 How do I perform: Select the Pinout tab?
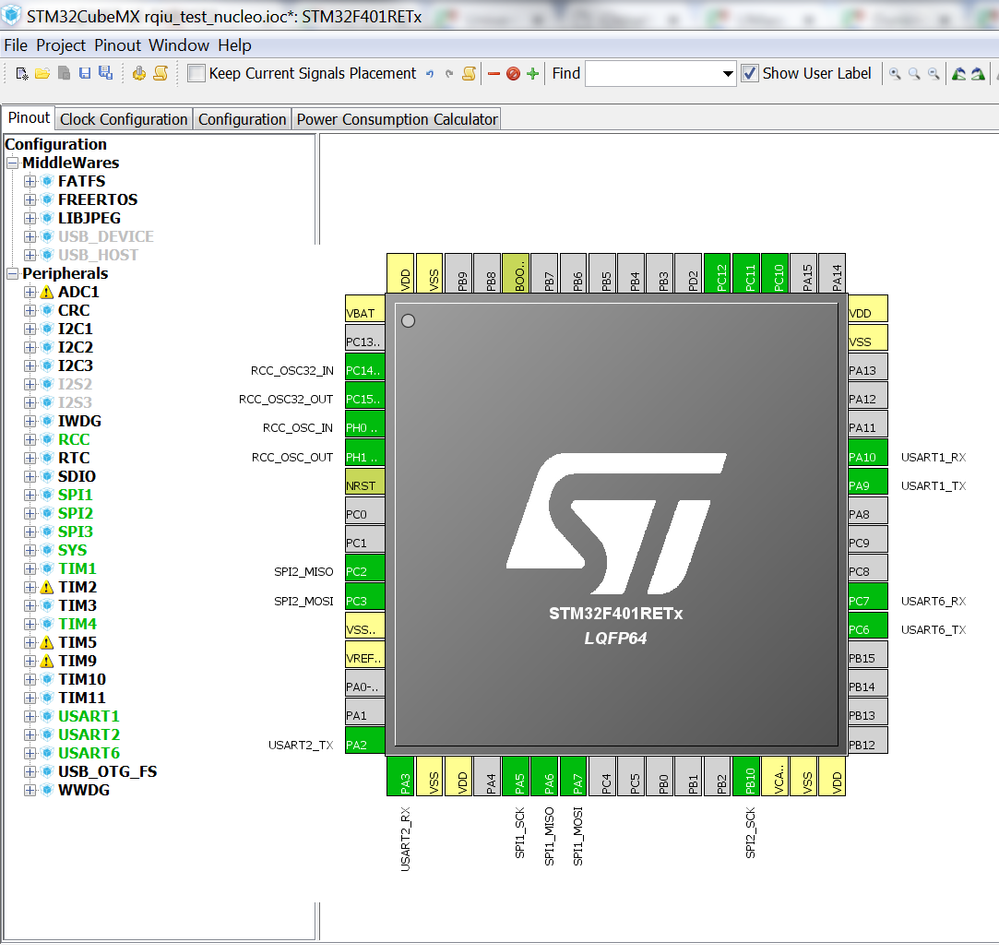tap(29, 119)
